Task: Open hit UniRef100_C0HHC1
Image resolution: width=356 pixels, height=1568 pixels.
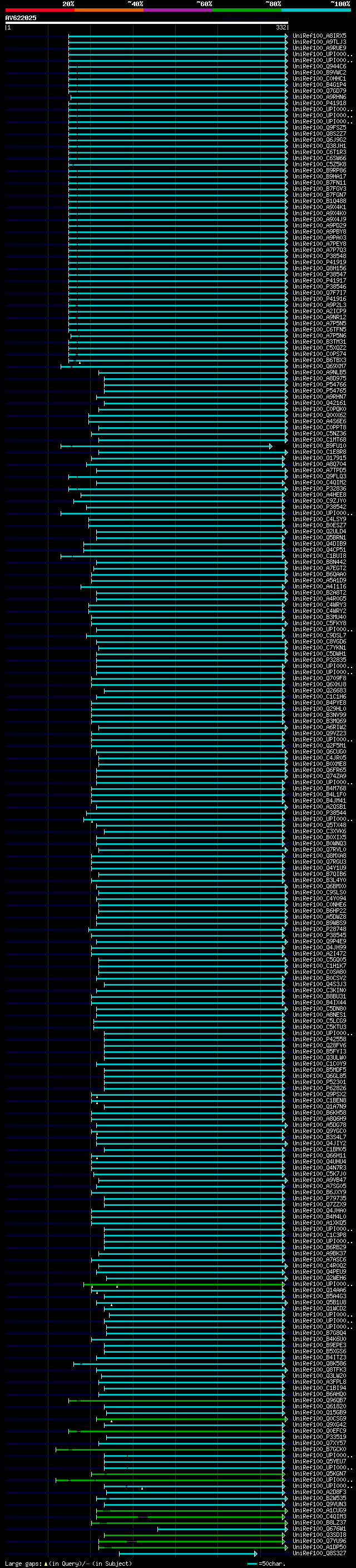Action: [319, 78]
